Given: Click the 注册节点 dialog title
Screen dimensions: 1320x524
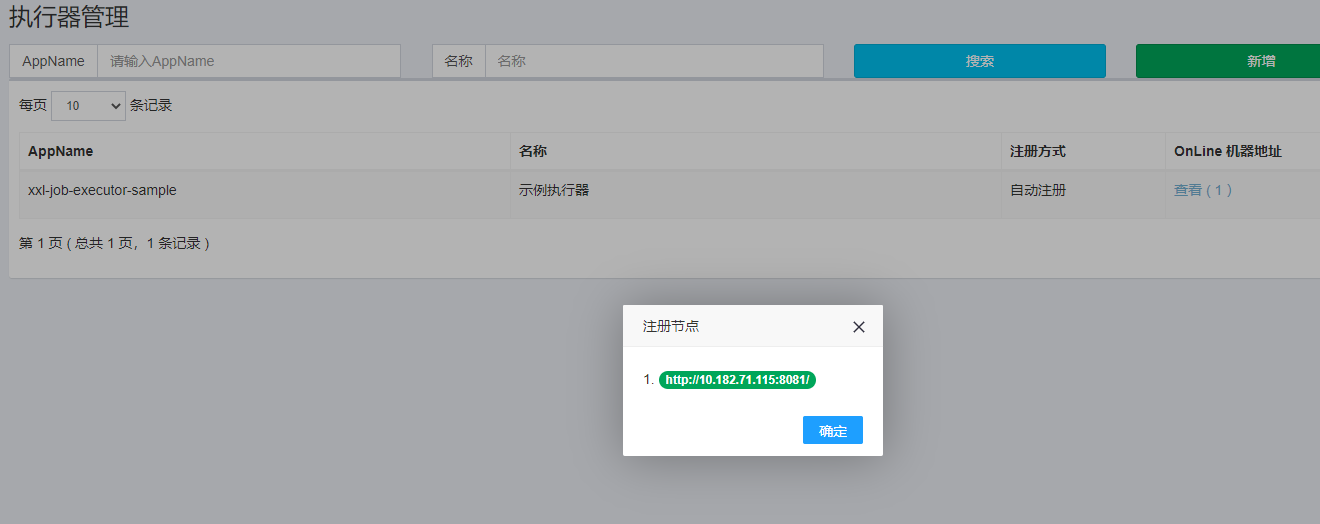Looking at the screenshot, I should 671,326.
